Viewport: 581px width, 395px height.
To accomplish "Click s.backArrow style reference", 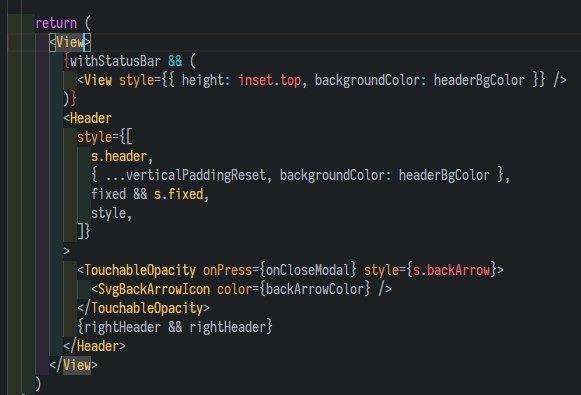I will [451, 270].
